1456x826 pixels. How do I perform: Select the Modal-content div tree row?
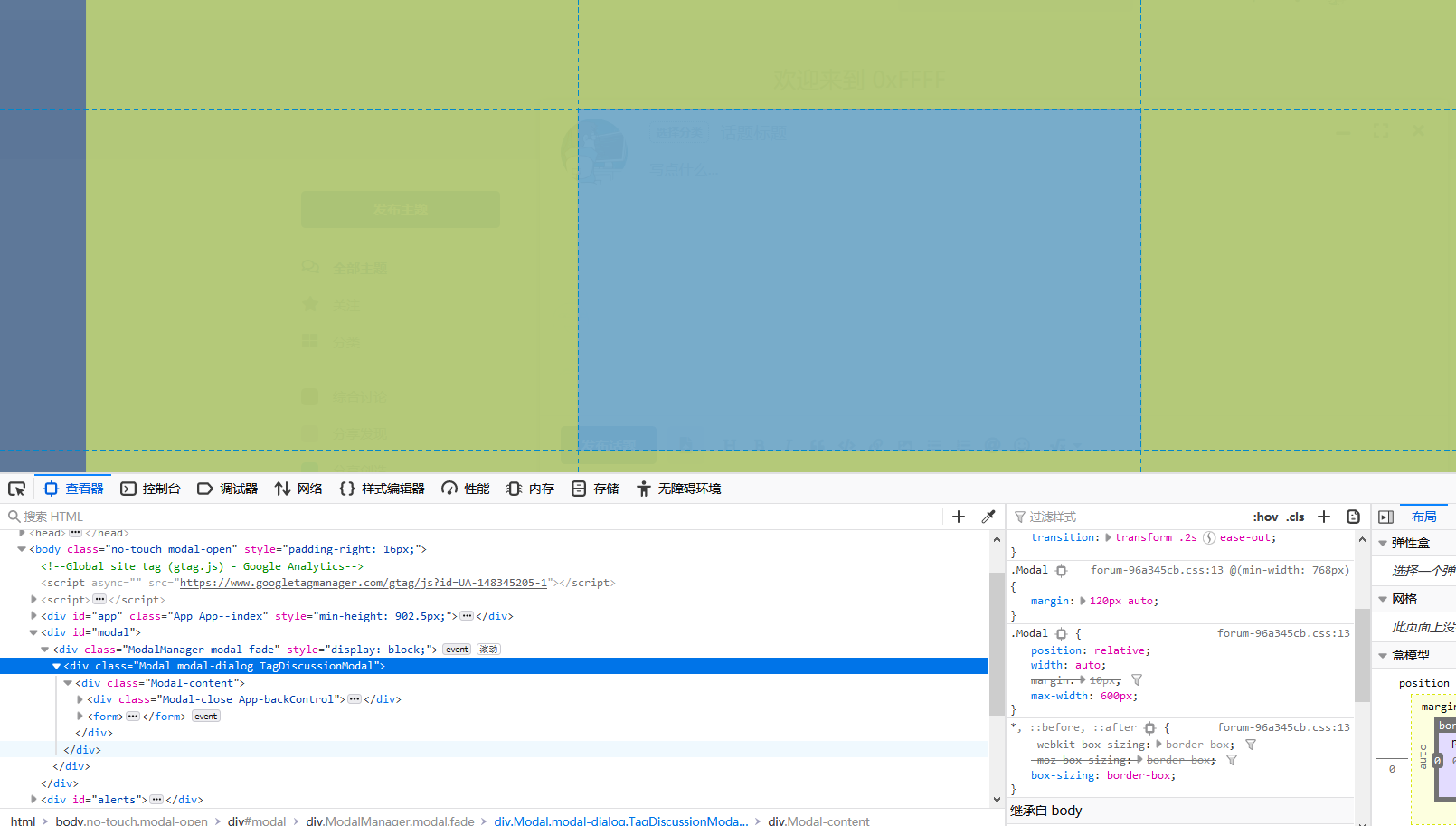point(494,683)
